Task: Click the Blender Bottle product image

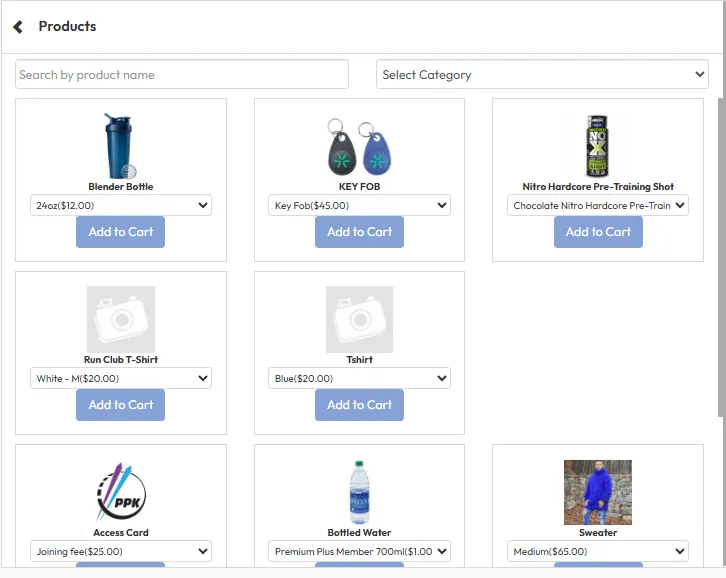Action: (x=121, y=146)
